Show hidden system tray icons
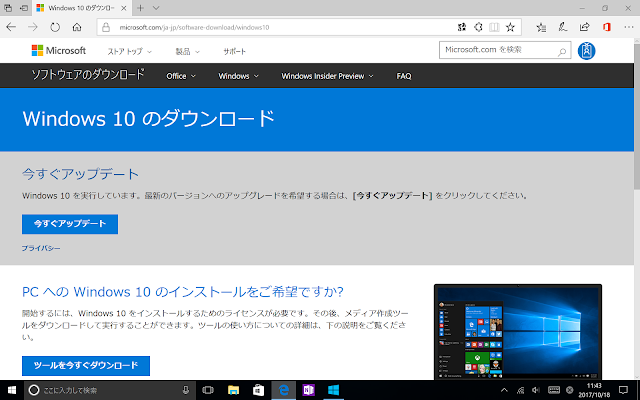 pyautogui.click(x=504, y=390)
